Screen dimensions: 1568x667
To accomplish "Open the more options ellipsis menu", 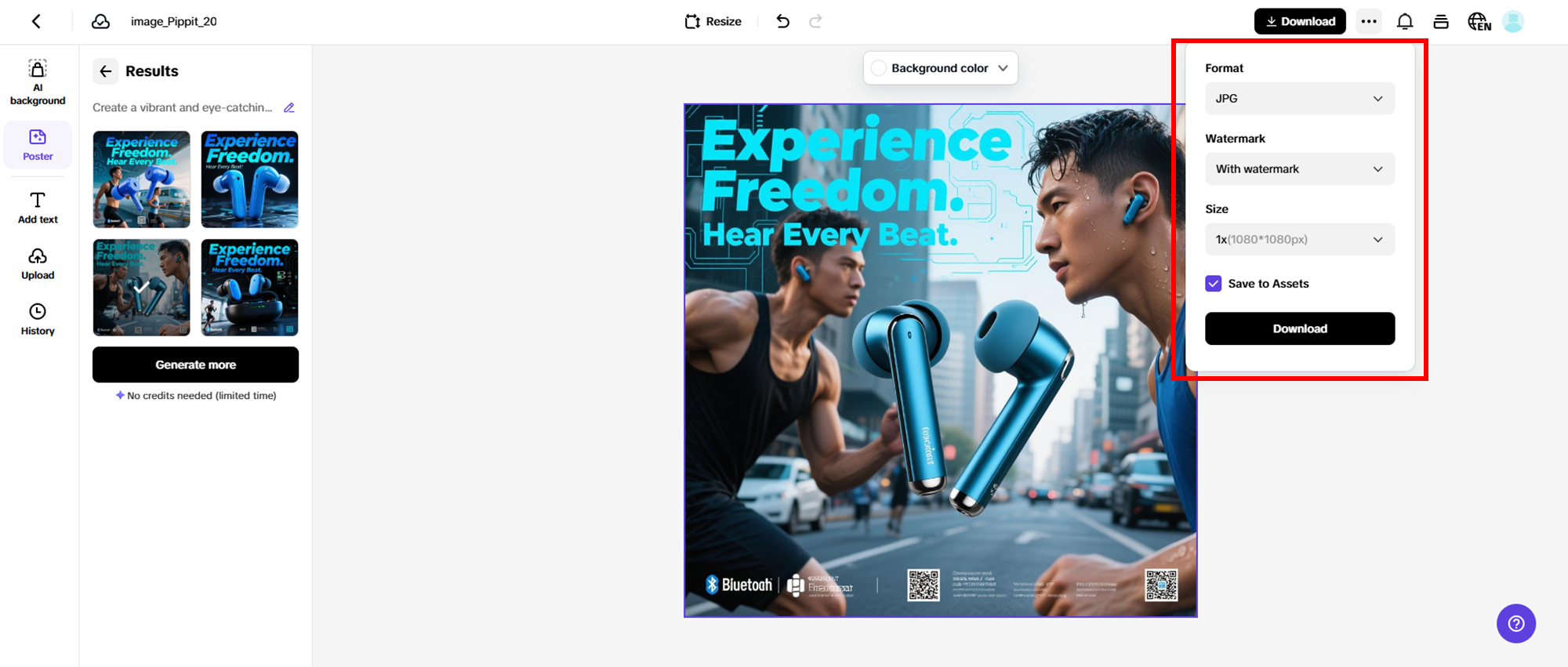I will pos(1369,21).
